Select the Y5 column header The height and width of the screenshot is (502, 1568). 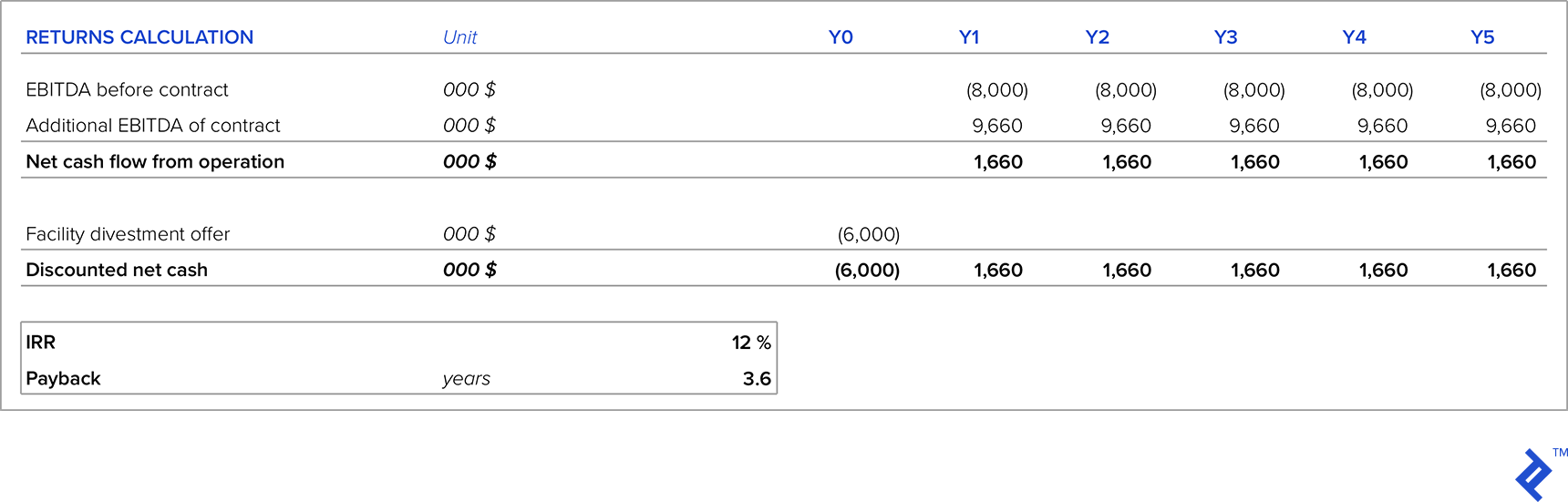(x=1482, y=37)
